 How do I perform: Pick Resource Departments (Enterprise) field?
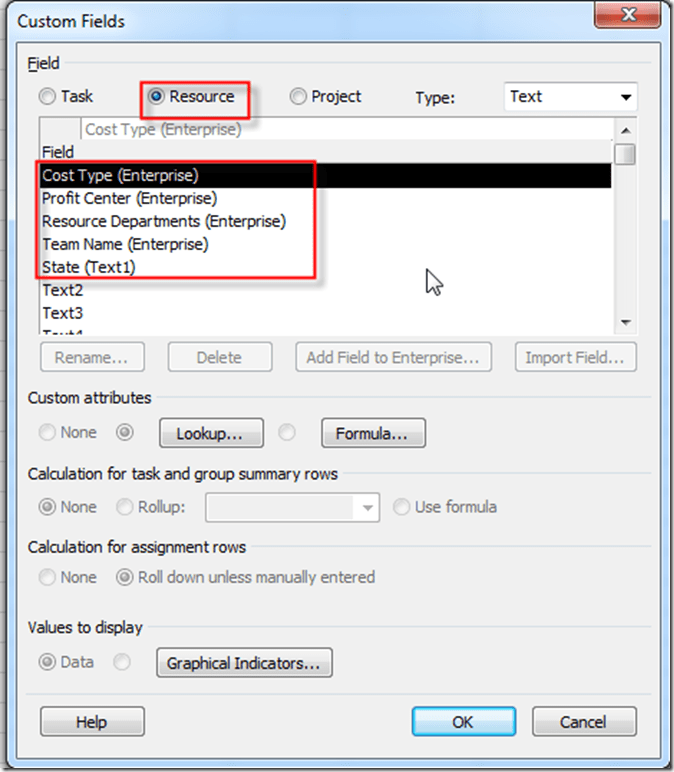click(x=163, y=221)
